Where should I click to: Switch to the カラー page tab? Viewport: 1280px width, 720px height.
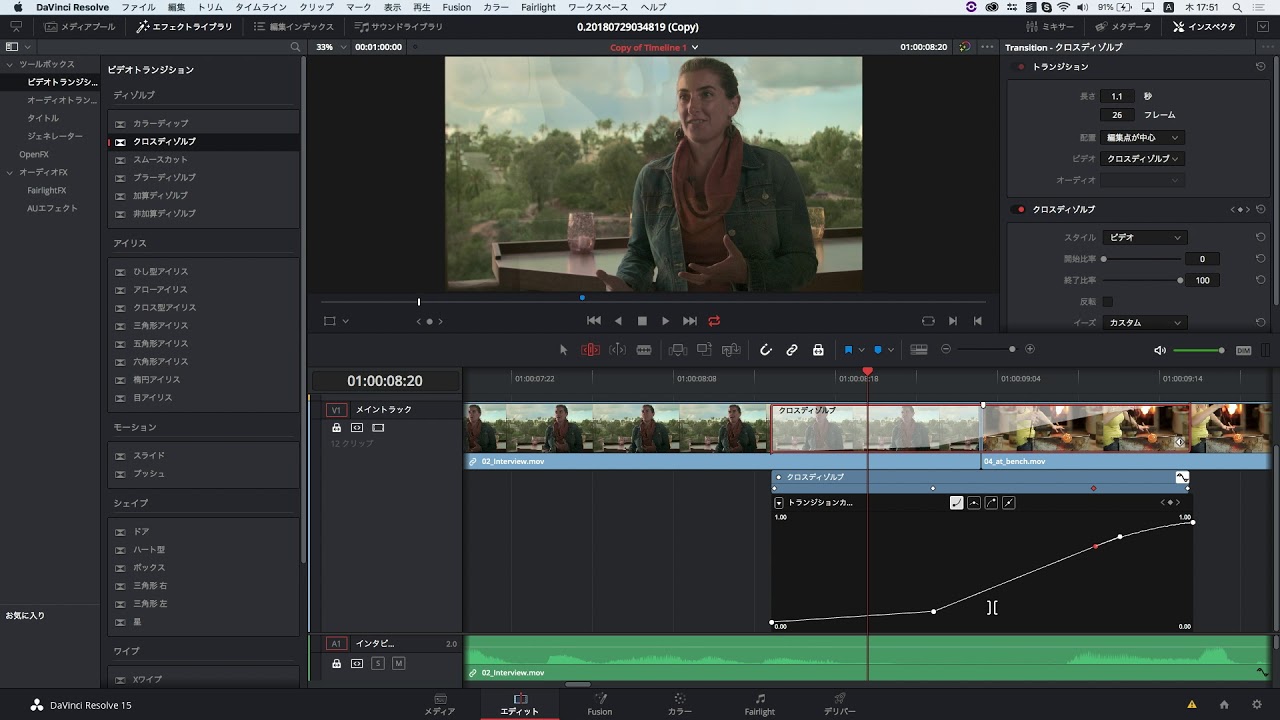(x=679, y=704)
